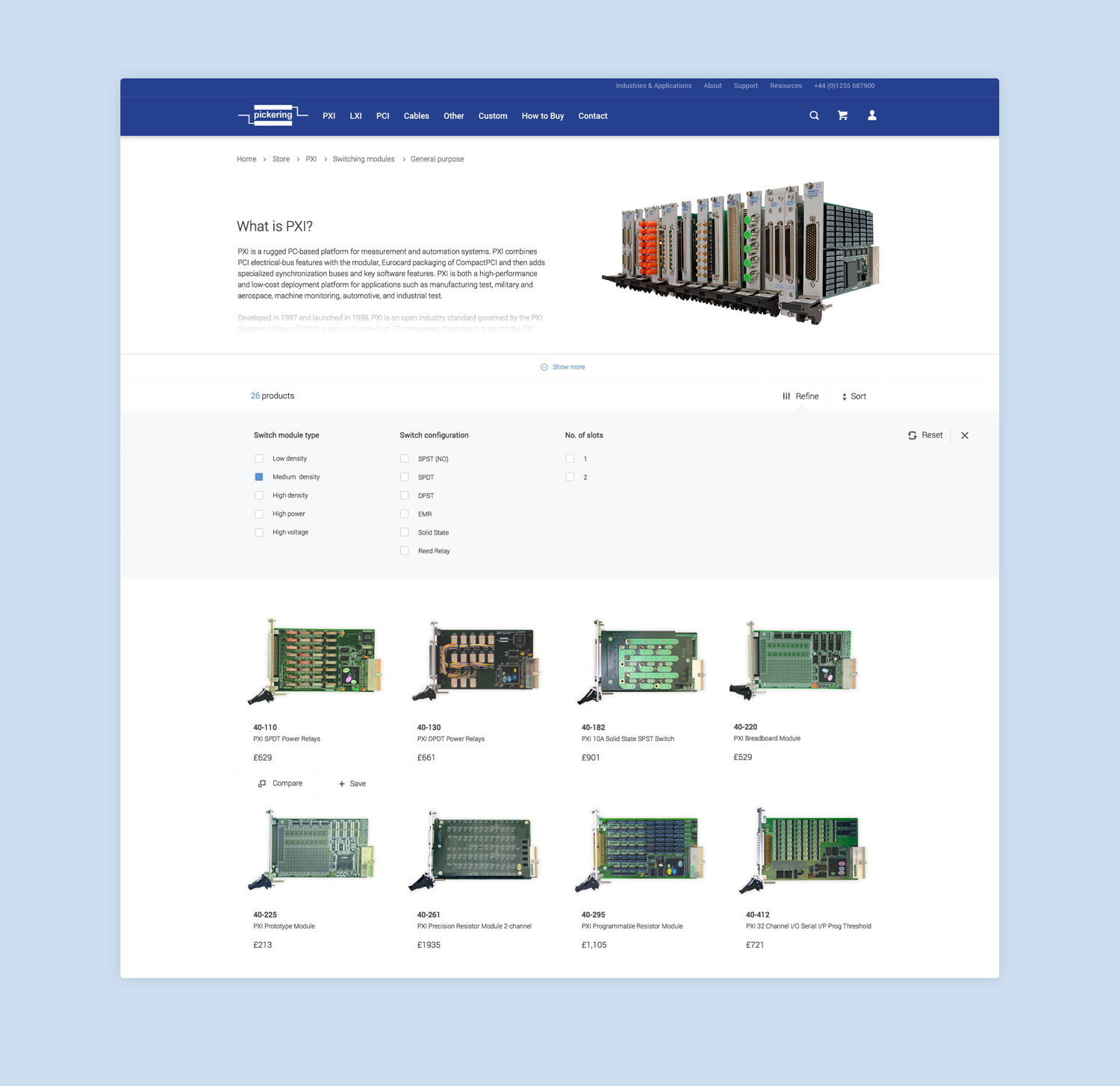Open the 40-295 product image
This screenshot has height=1086, width=1120.
click(641, 851)
